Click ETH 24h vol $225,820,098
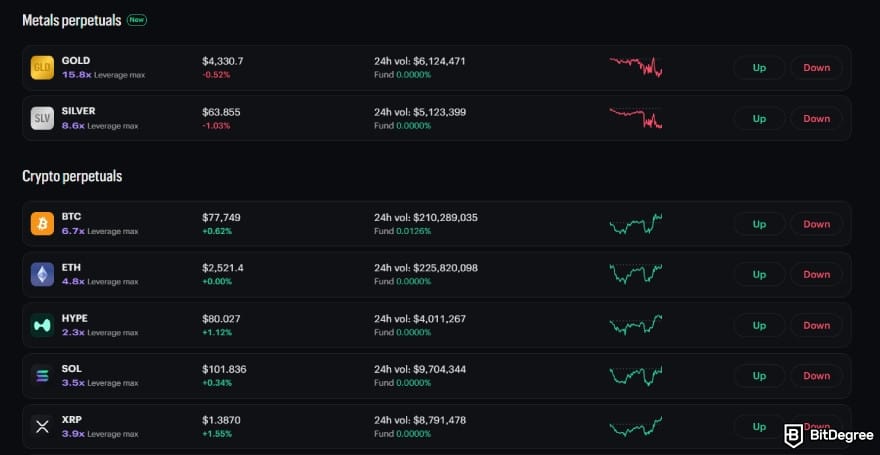 (426, 268)
